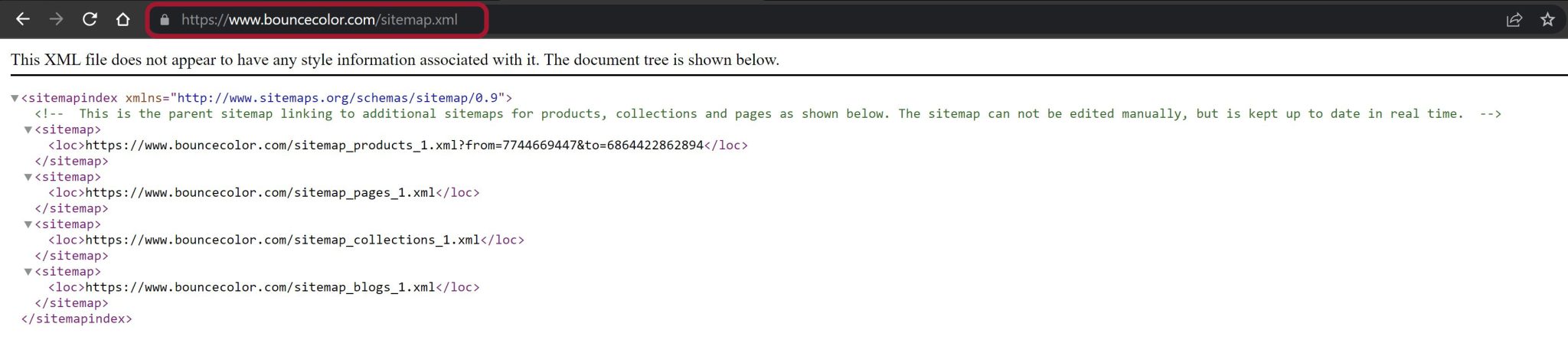
Task: Click the closing </sitemapindex> tag
Action: (x=77, y=319)
